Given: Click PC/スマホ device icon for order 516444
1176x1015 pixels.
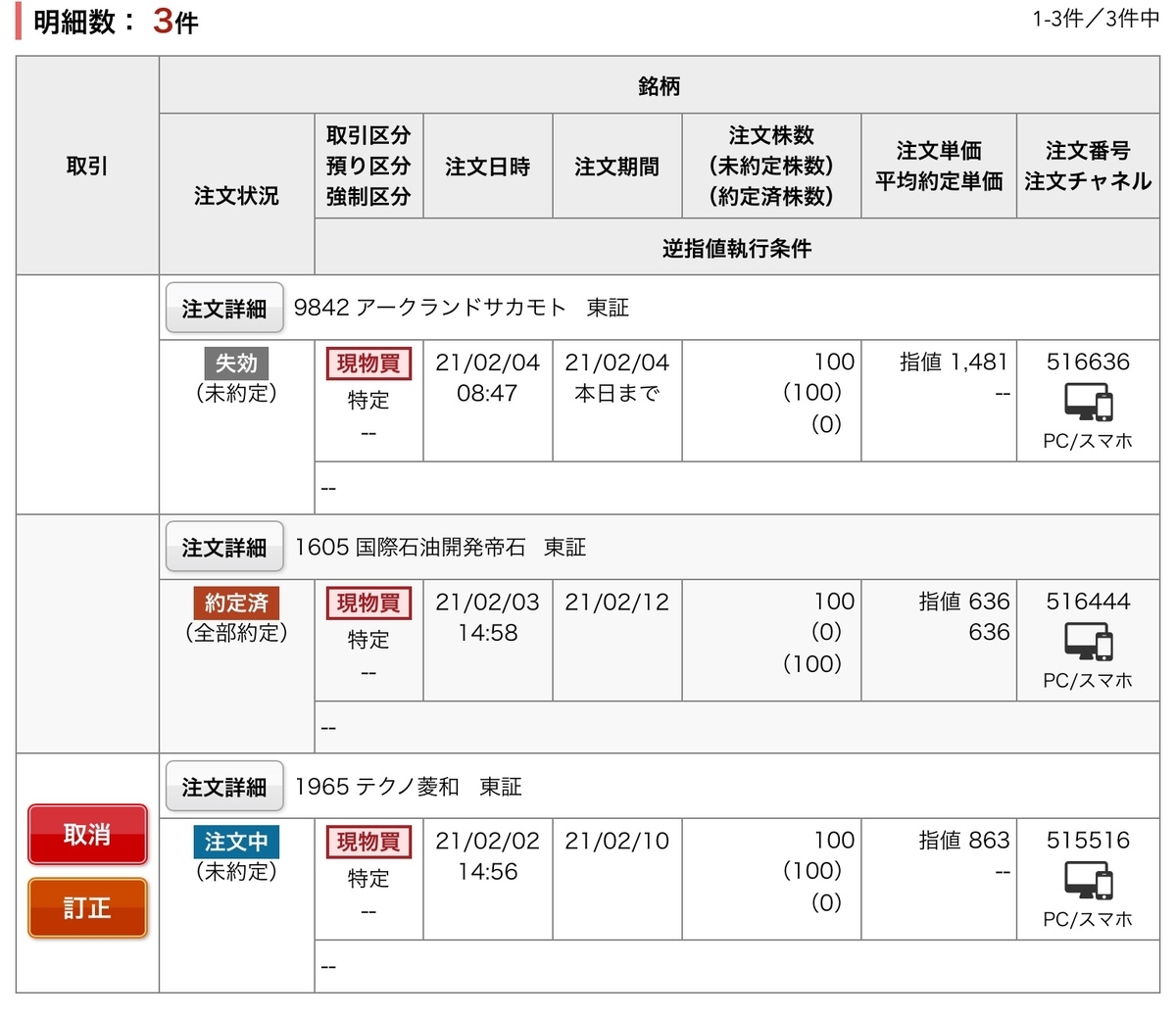Looking at the screenshot, I should coord(1089,642).
